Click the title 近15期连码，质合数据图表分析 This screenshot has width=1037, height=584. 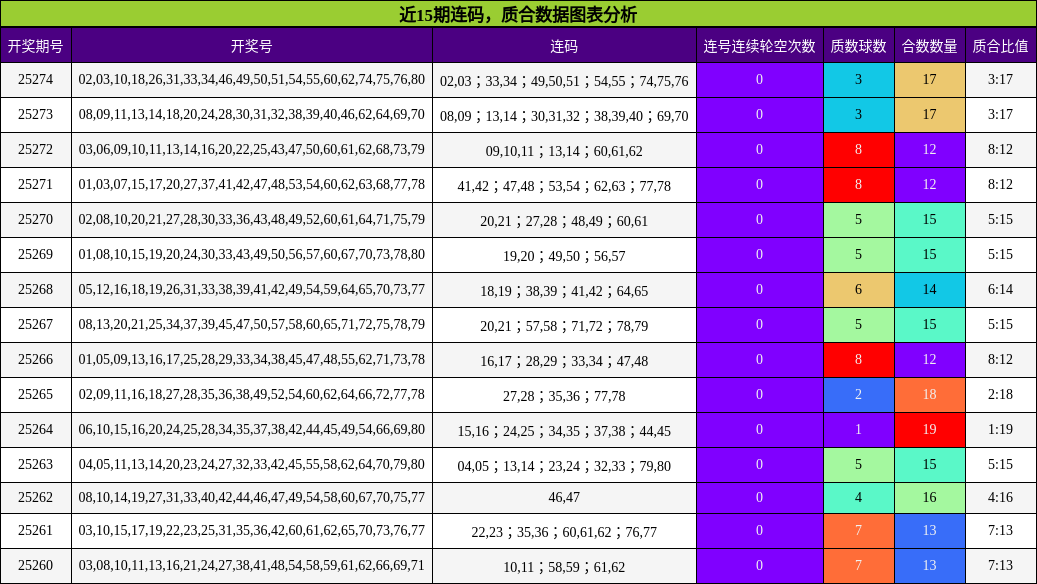click(518, 14)
